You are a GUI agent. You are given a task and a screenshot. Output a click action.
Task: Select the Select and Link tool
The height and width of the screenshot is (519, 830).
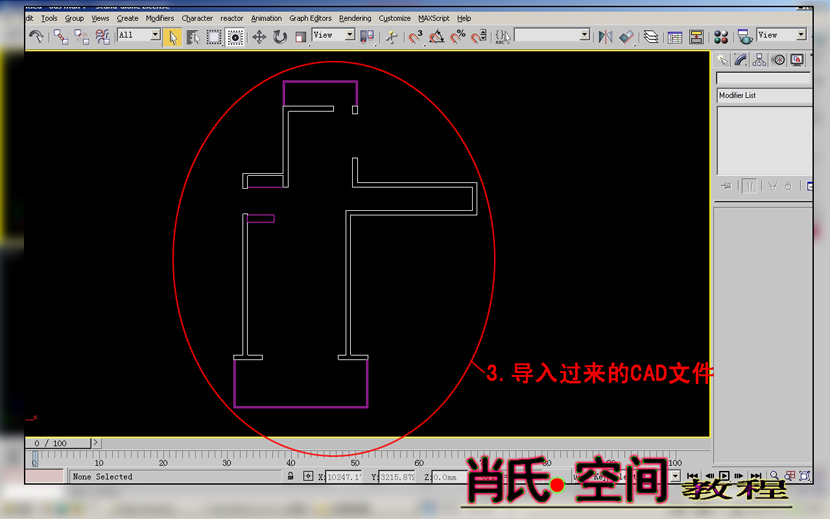pyautogui.click(x=61, y=37)
